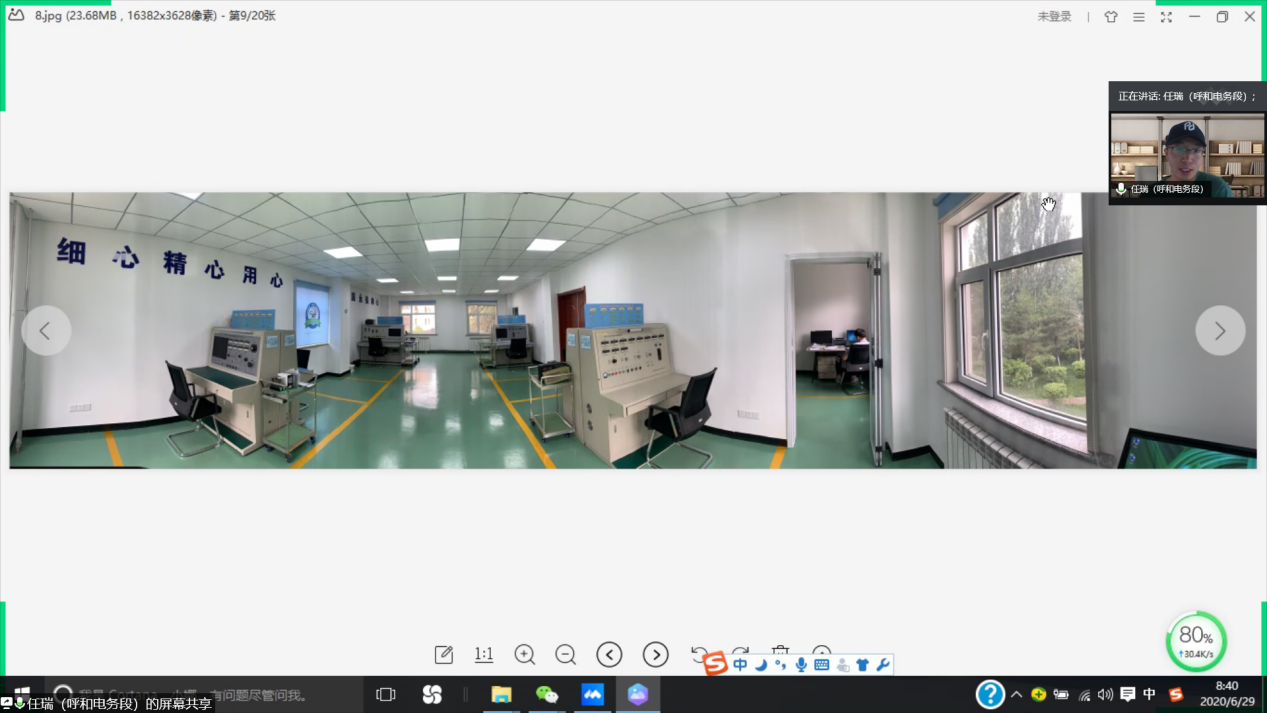
Task: Zoom in with the magnifier plus icon
Action: (525, 655)
